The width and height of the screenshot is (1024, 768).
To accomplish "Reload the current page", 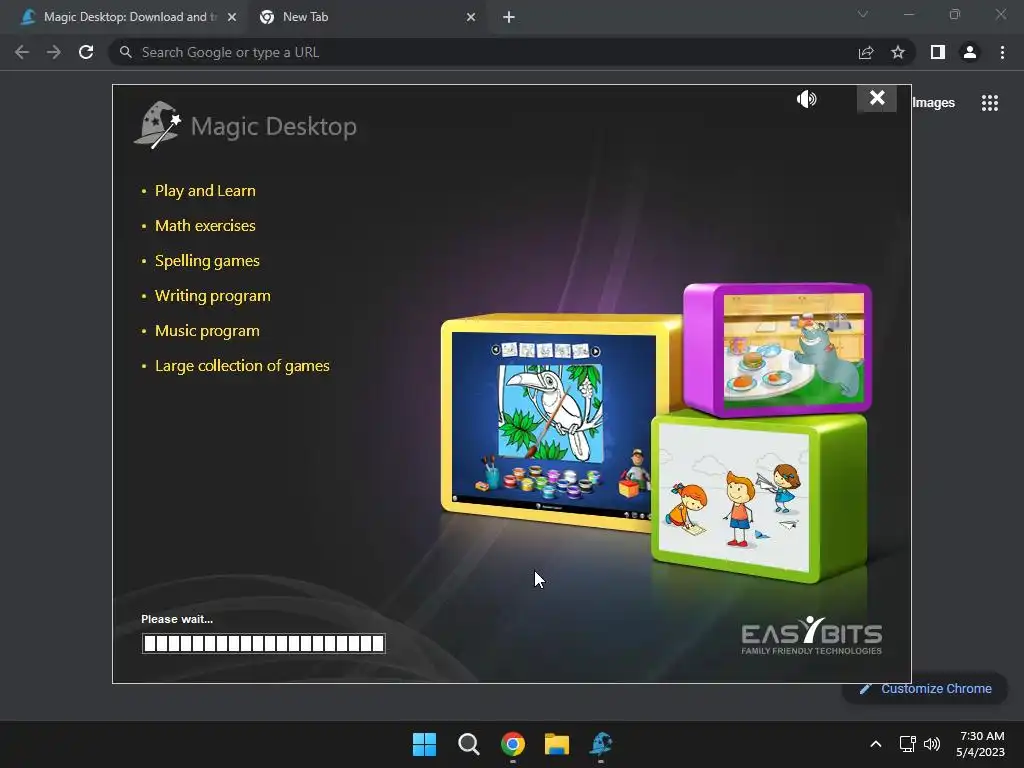I will pyautogui.click(x=86, y=52).
